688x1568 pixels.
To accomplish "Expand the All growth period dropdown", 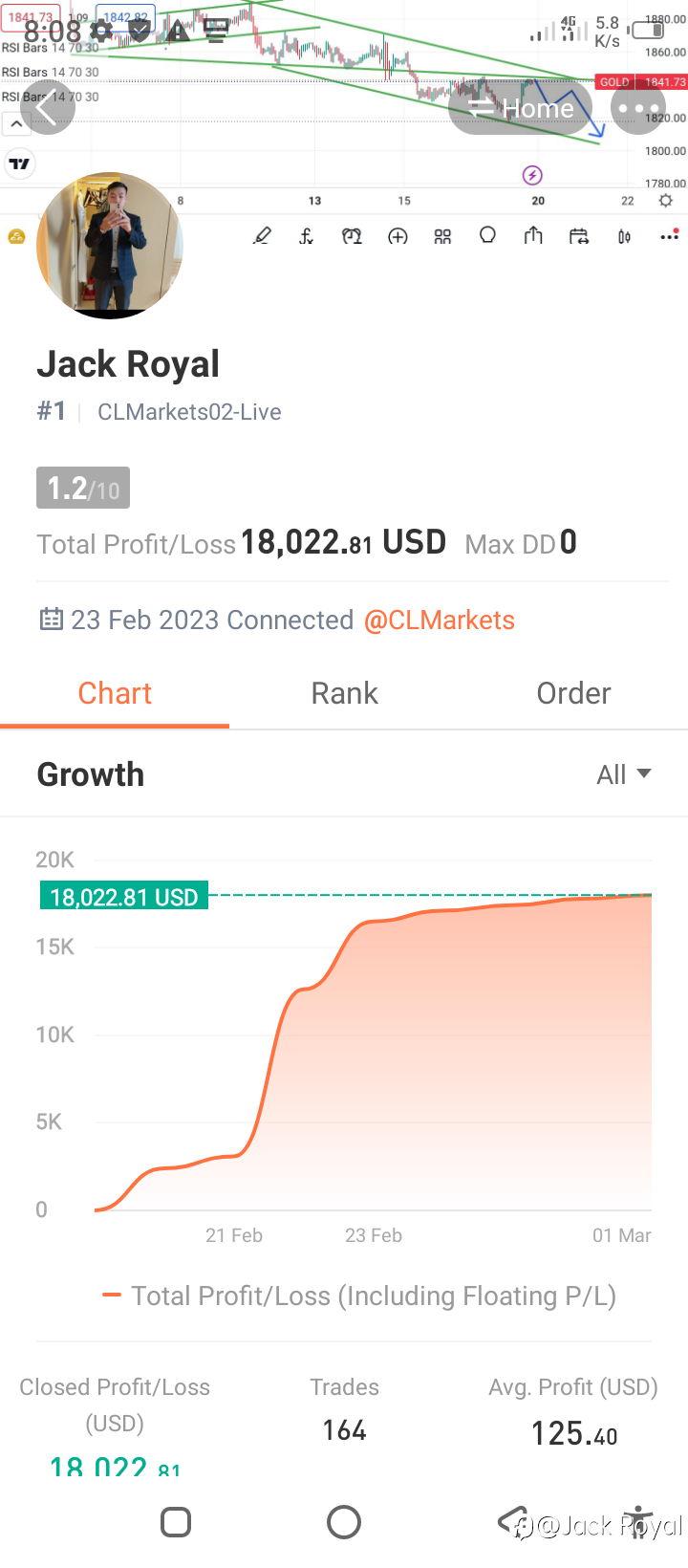I will [x=624, y=774].
